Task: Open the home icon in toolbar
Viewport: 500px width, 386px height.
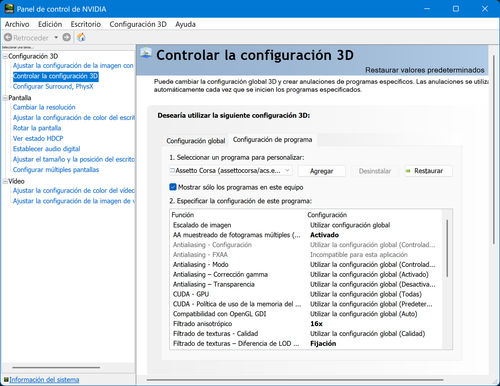Action: click(x=81, y=37)
